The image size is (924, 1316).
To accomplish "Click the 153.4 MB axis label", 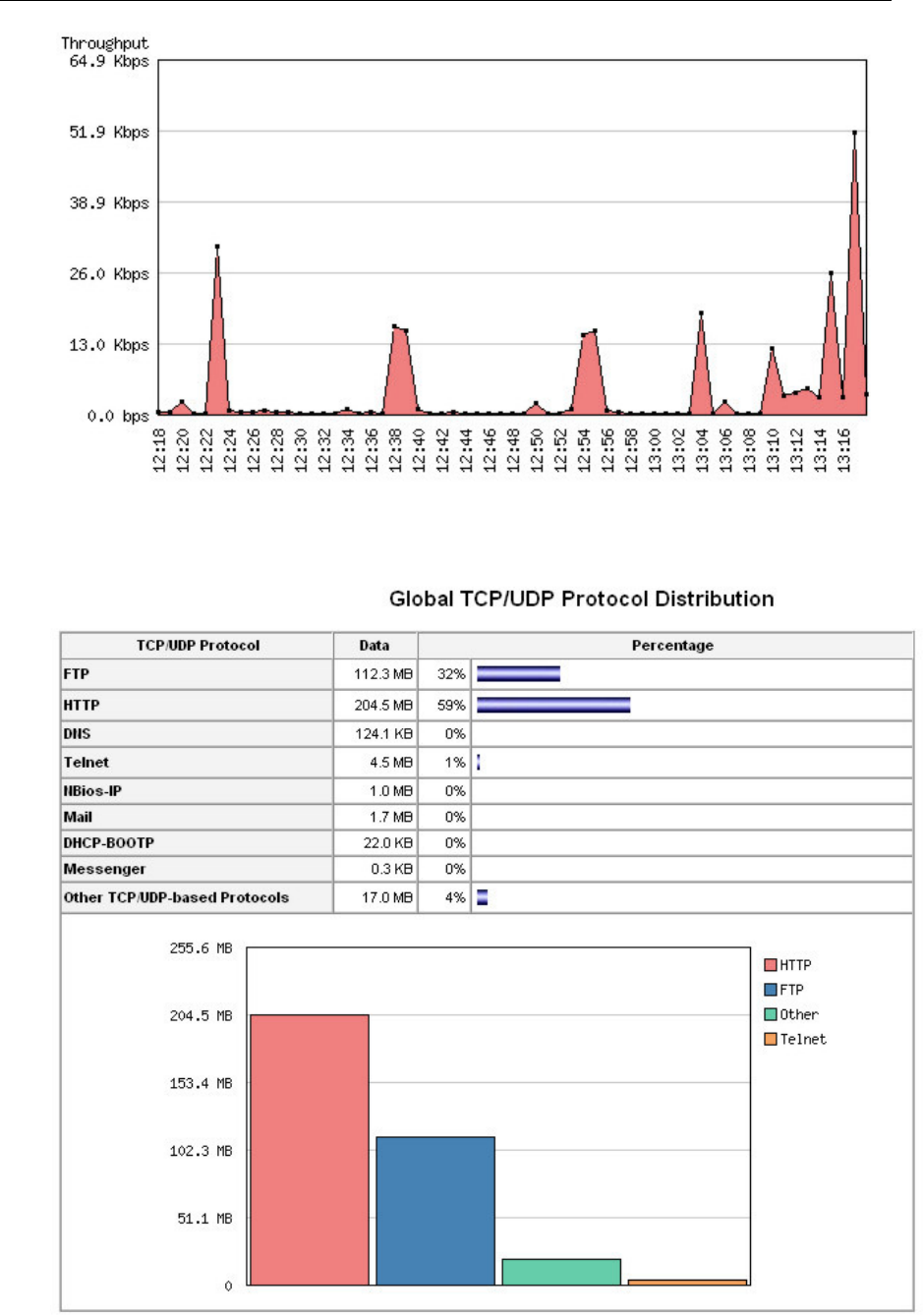I will click(x=201, y=1083).
